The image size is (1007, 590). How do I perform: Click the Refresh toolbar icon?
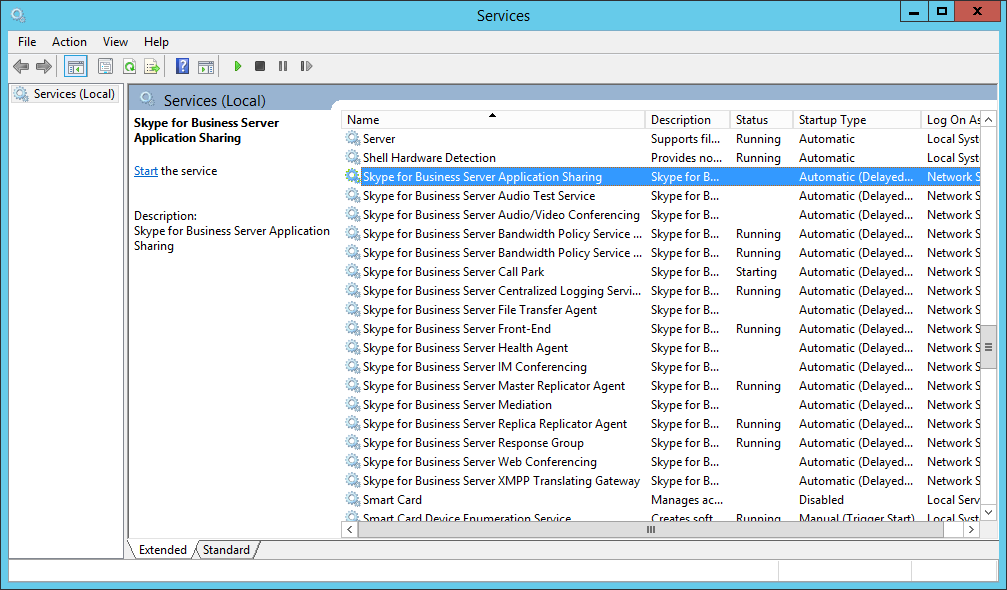pos(129,66)
